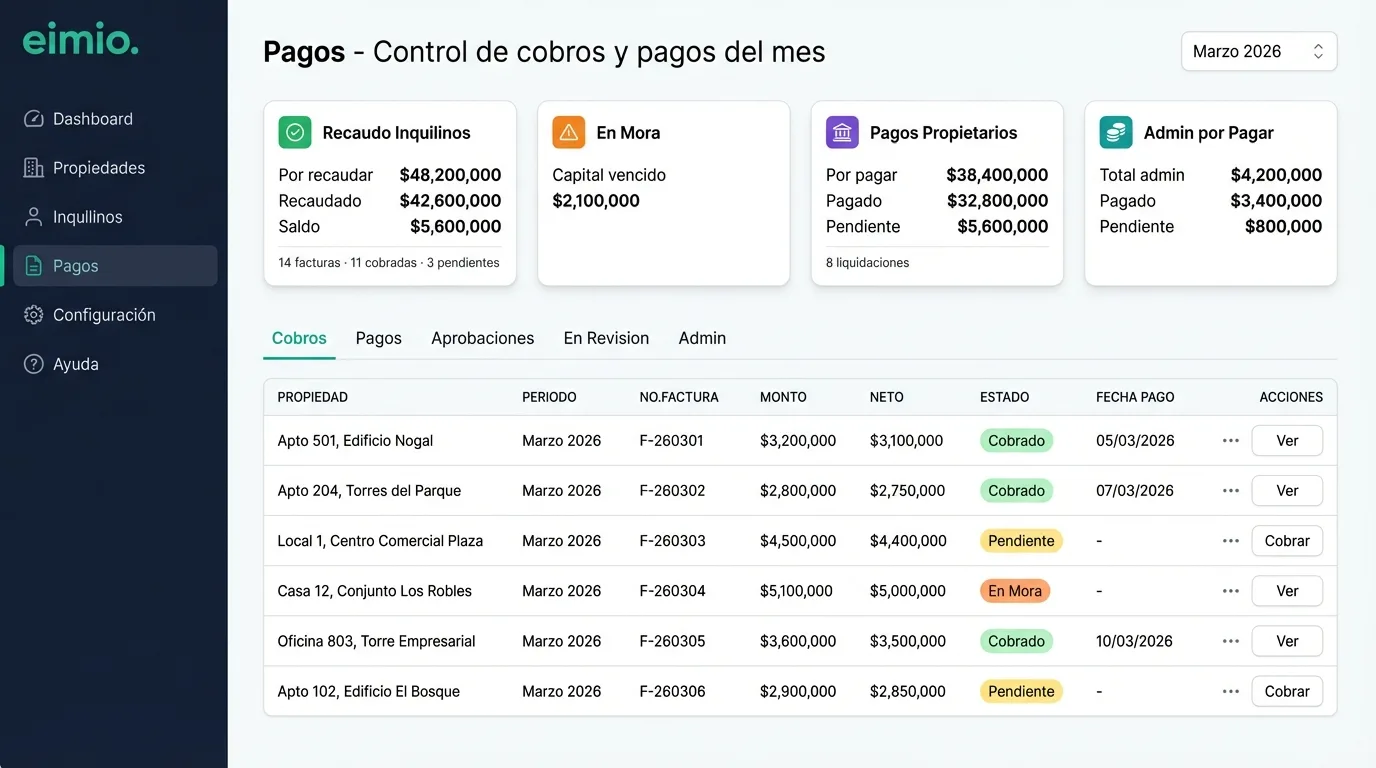Image resolution: width=1376 pixels, height=768 pixels.
Task: Open Configuración via the gear icon
Action: 32,314
